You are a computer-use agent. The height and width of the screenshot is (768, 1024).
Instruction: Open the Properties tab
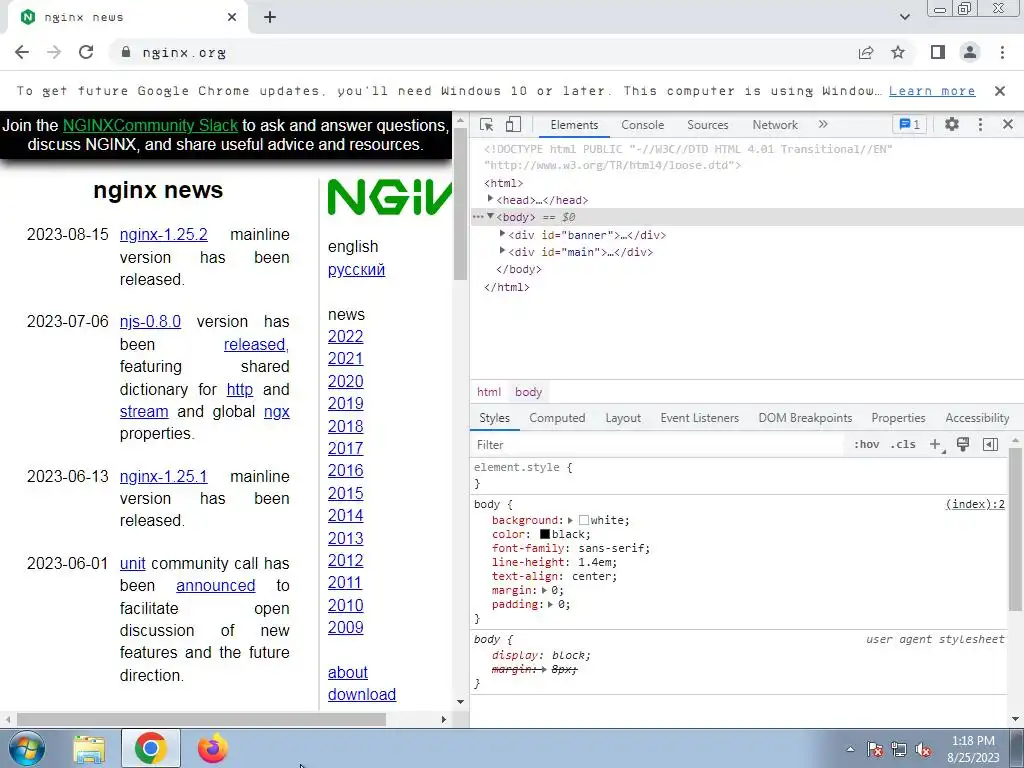(x=898, y=418)
